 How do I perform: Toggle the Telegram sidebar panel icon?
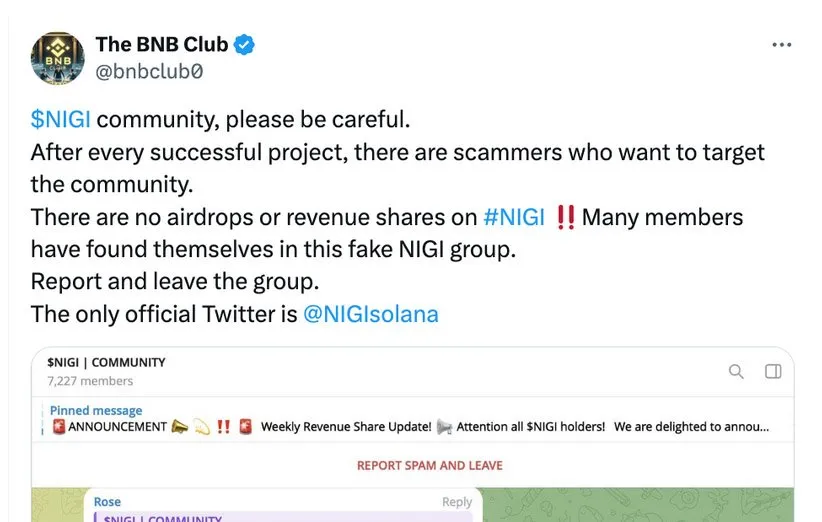point(773,372)
